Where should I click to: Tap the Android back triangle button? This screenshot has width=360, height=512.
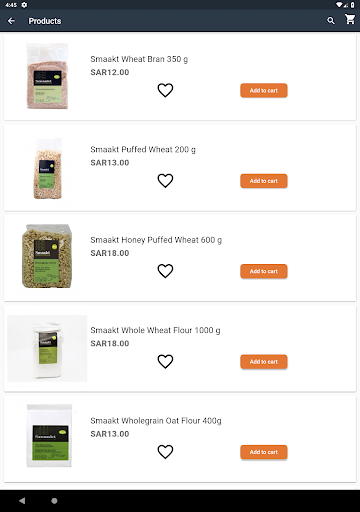(22, 501)
